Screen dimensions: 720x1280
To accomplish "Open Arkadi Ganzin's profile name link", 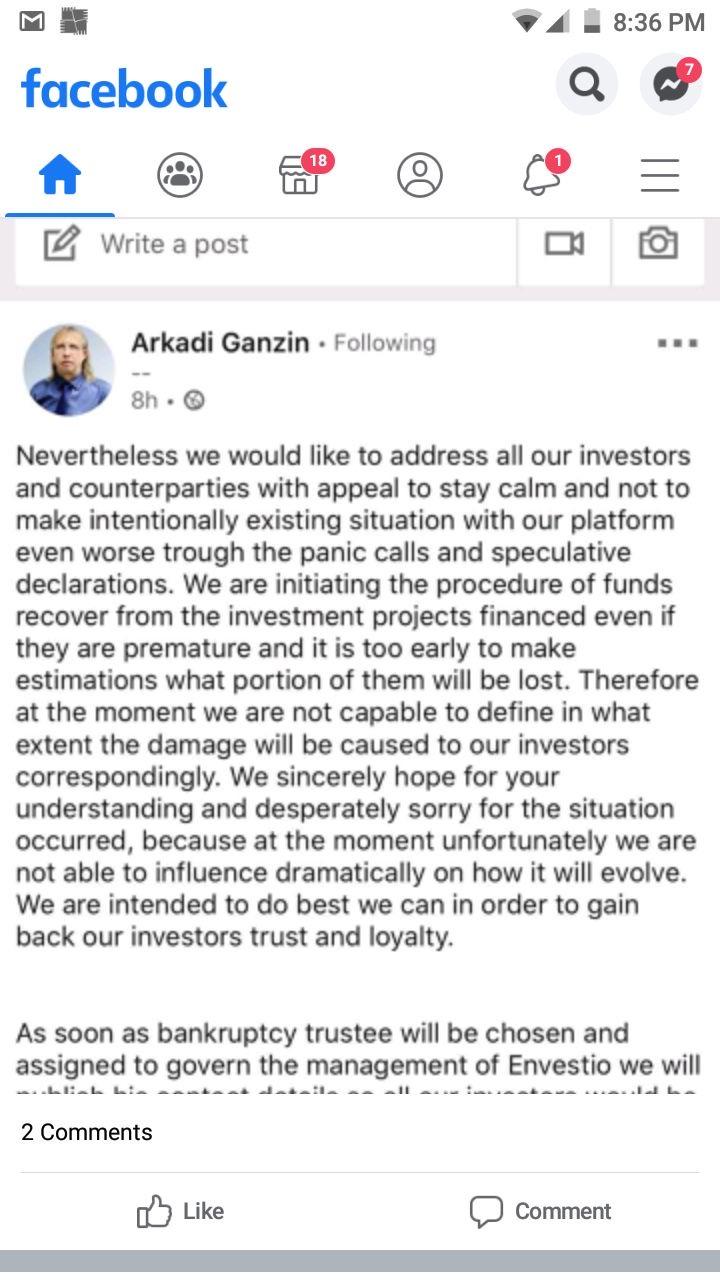I will coord(220,343).
